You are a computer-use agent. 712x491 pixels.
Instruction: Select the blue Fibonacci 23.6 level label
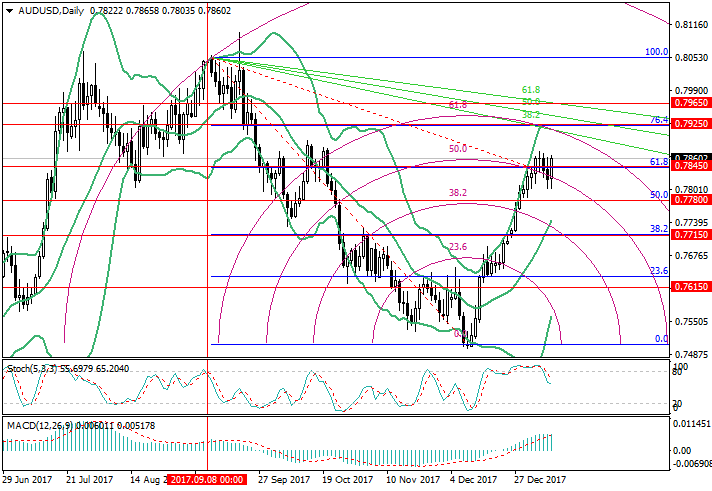point(659,271)
